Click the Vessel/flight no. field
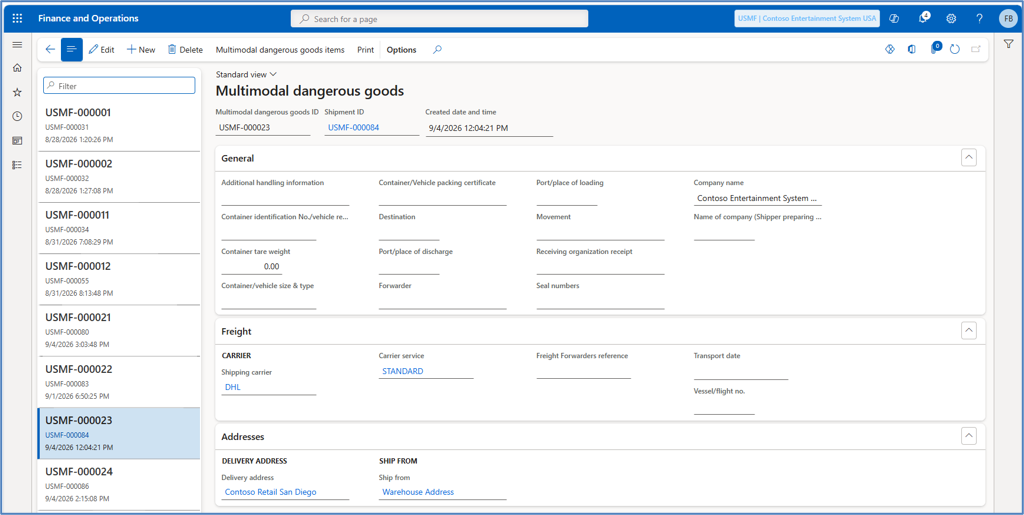1024x515 pixels. (724, 407)
